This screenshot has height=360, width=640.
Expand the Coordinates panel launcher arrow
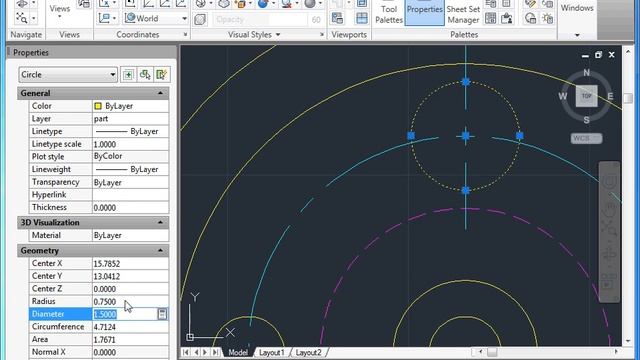pyautogui.click(x=185, y=35)
